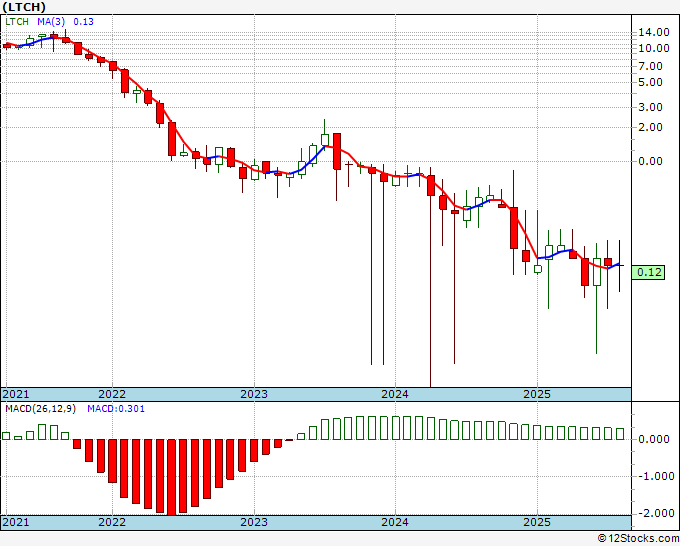Click the tallest red MACD histogram bar
This screenshot has width=680, height=546.
[x=171, y=477]
